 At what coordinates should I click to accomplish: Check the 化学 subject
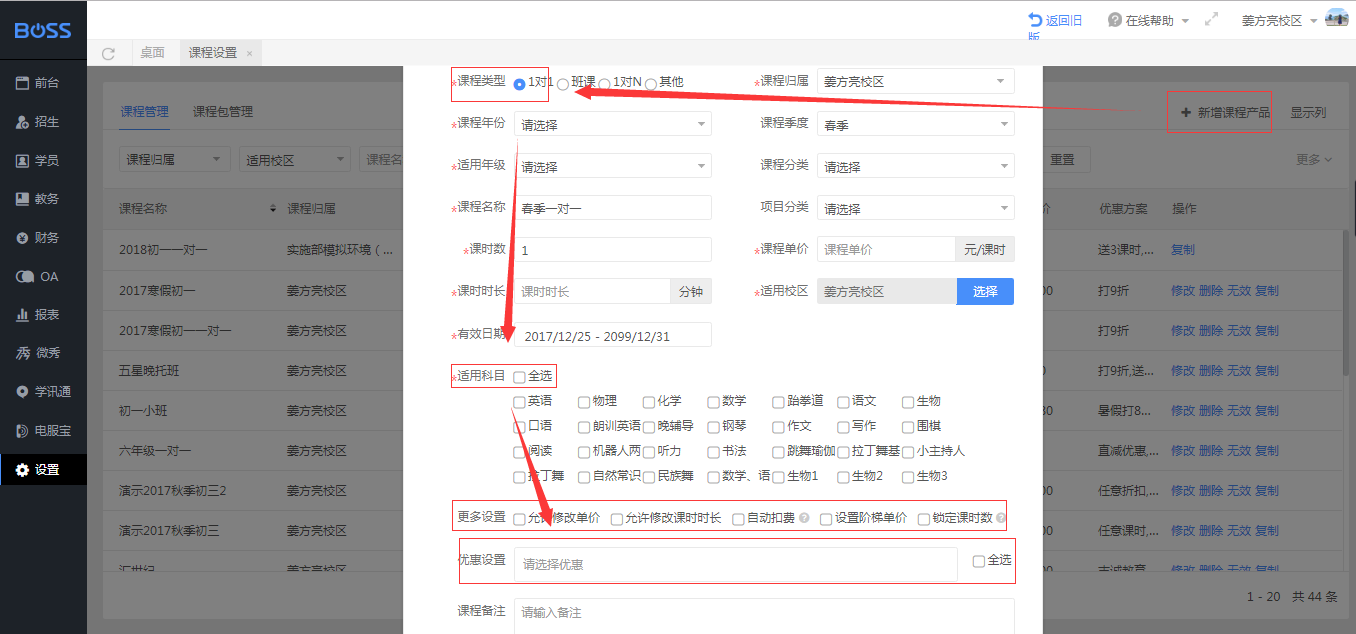click(649, 402)
